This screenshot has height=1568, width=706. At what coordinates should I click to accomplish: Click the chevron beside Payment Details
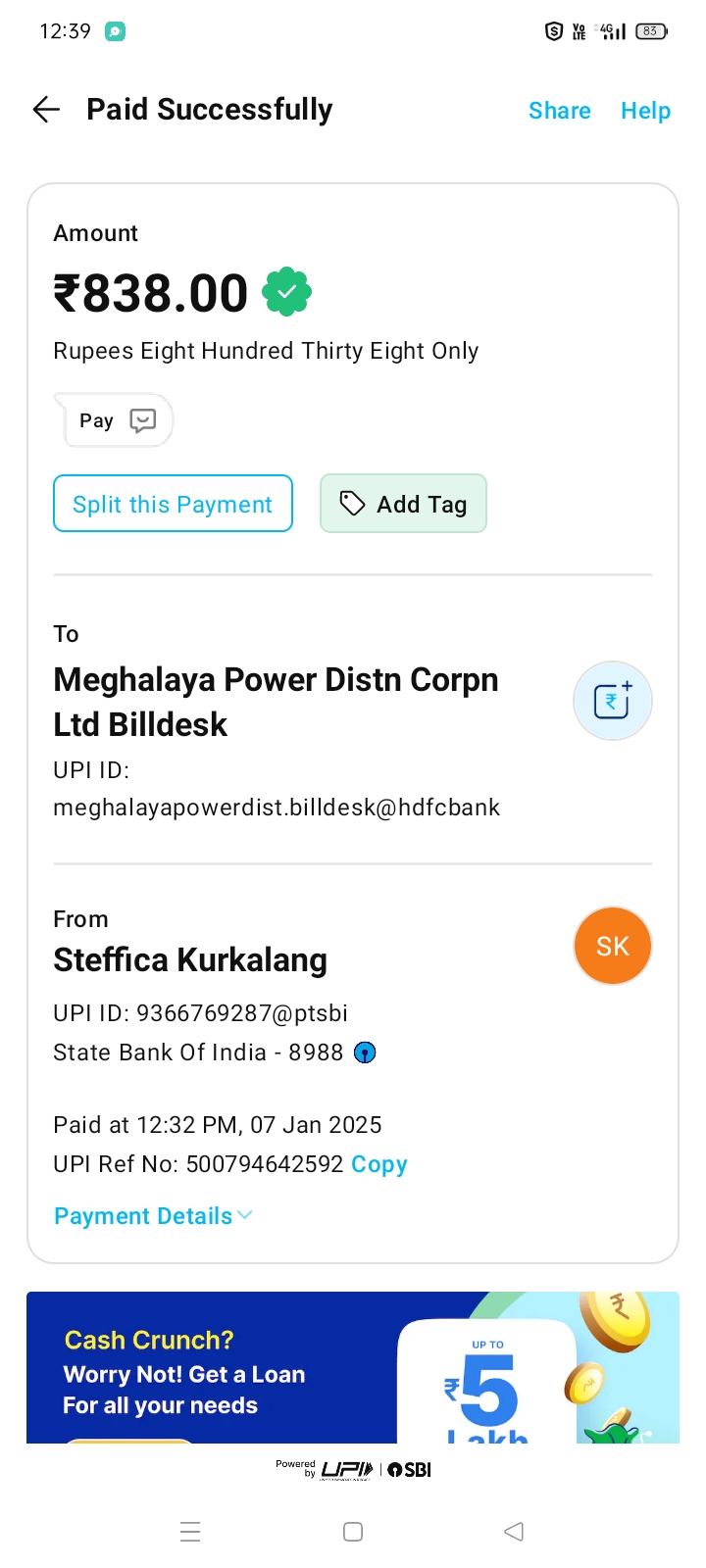click(245, 1215)
